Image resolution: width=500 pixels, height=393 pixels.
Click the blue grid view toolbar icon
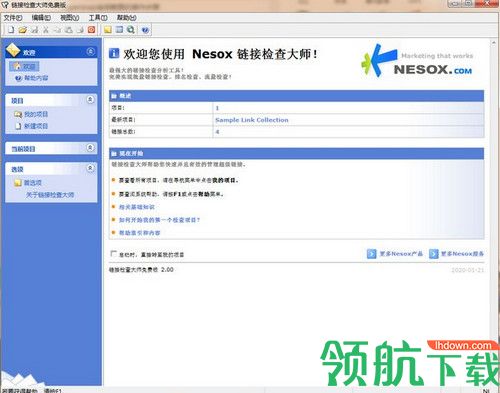tap(119, 30)
